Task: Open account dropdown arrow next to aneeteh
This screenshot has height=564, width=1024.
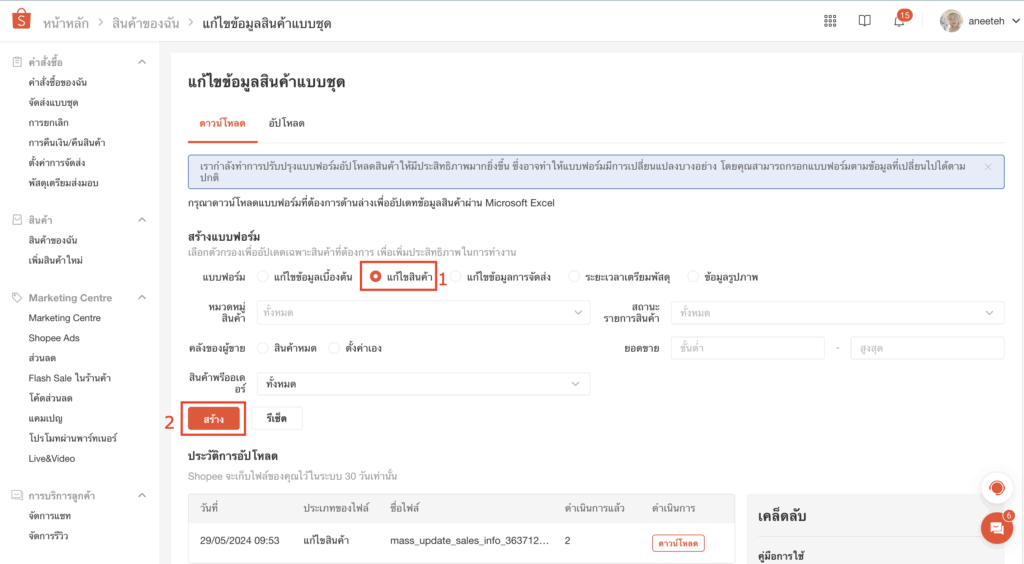Action: [x=1016, y=21]
